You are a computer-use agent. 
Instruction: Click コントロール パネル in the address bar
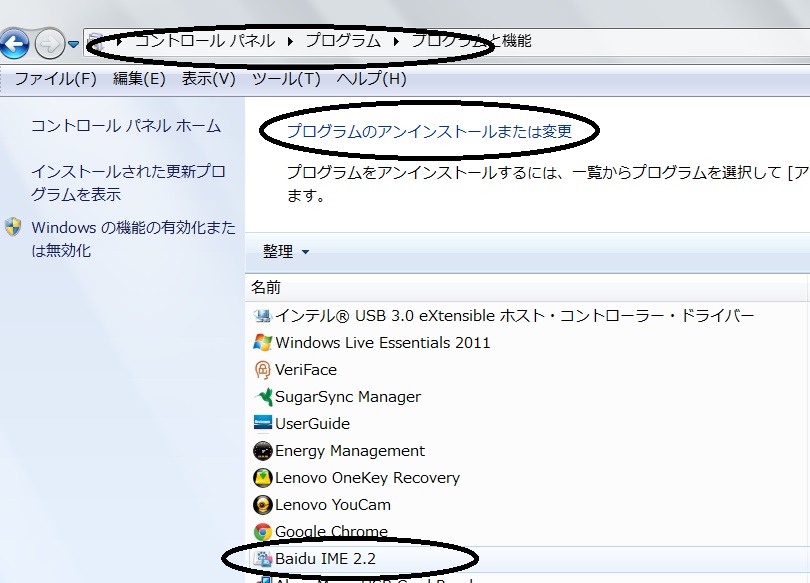pos(205,41)
